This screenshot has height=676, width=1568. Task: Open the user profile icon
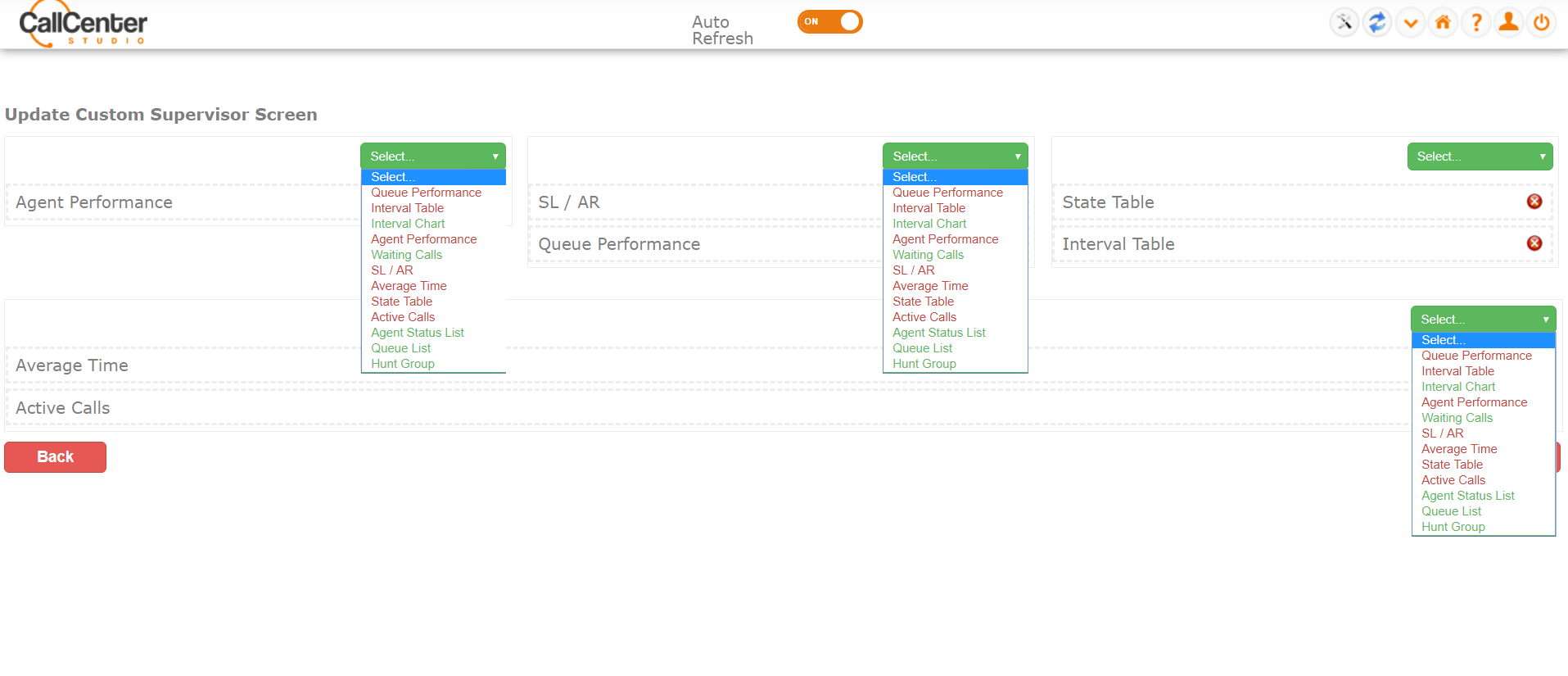click(x=1508, y=22)
